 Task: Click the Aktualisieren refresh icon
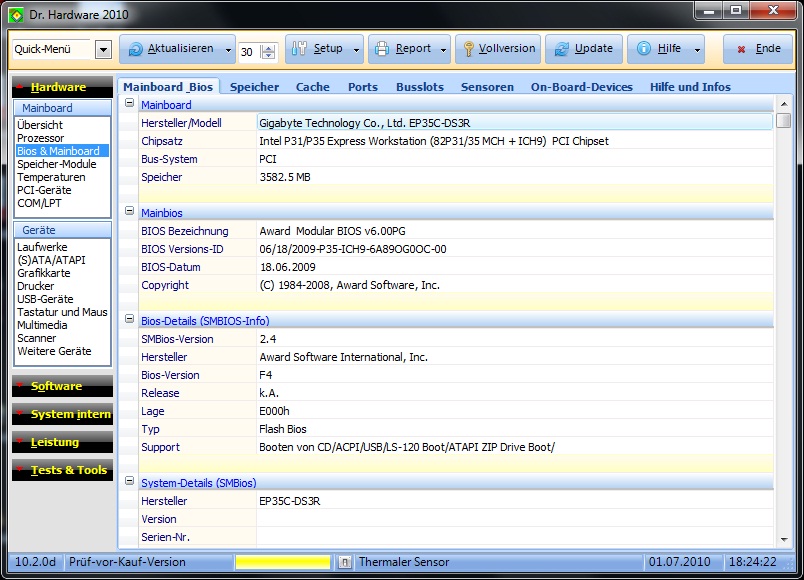pos(135,49)
